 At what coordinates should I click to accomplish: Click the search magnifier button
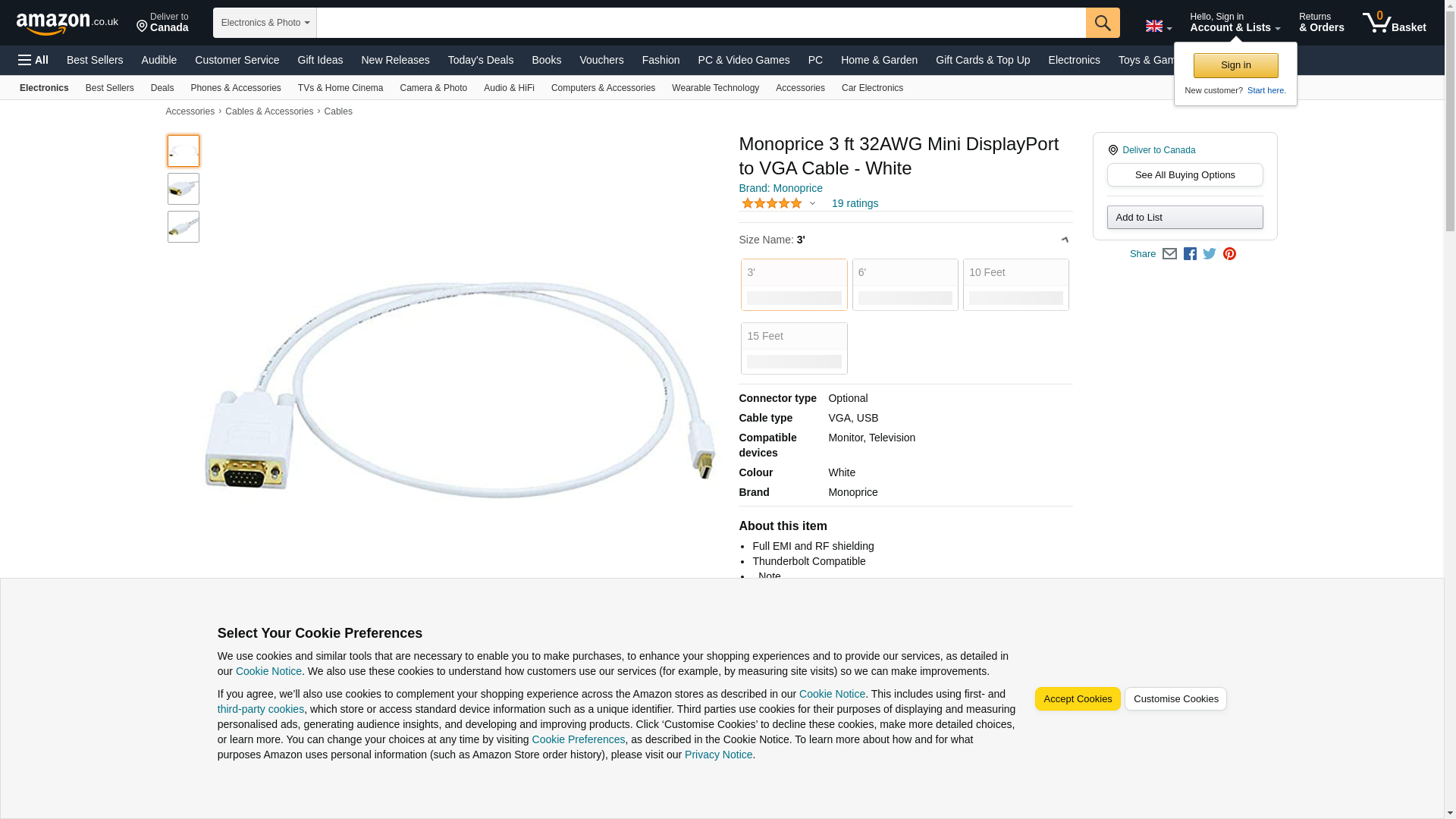(x=1102, y=23)
